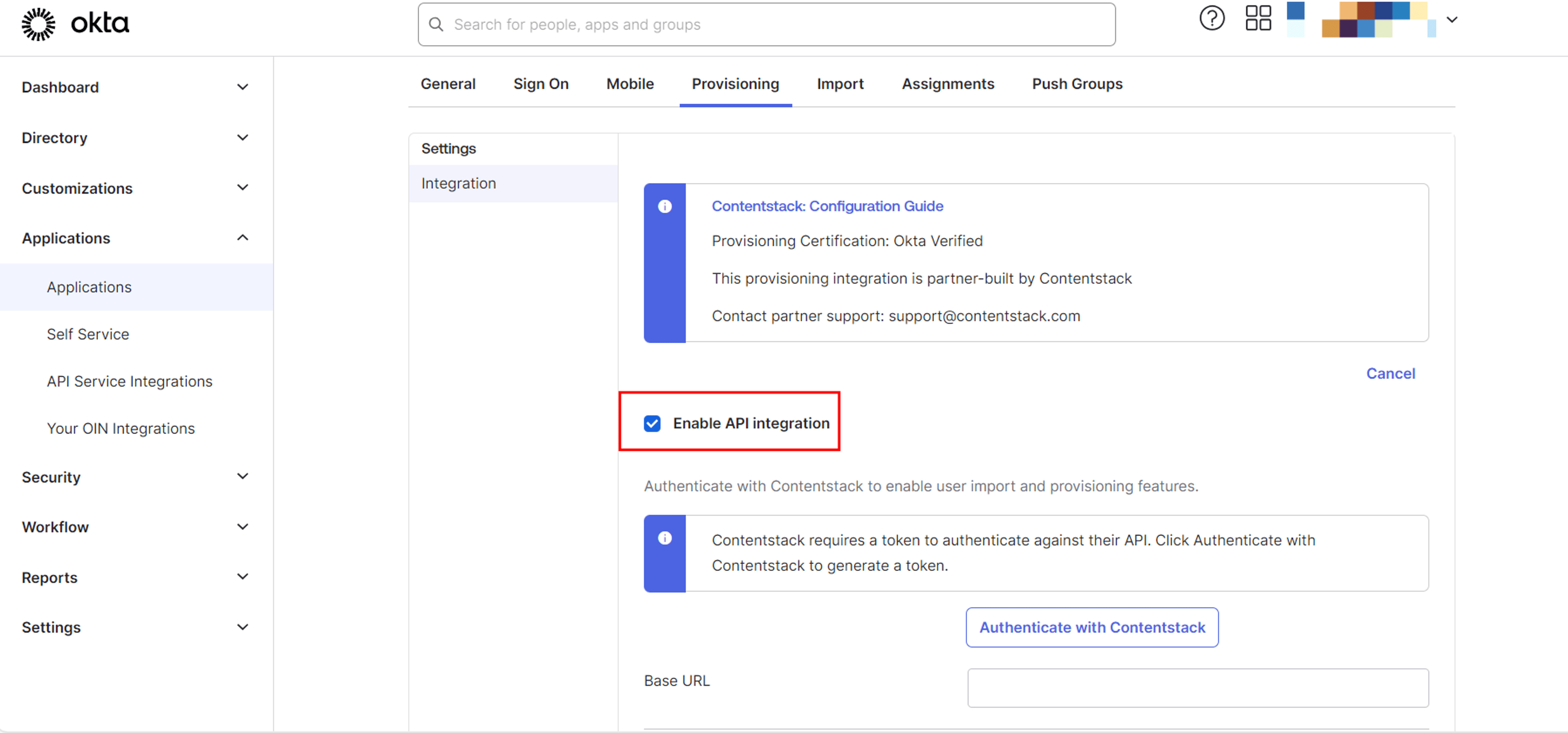Viewport: 1568px width, 733px height.
Task: Click the search magnifier icon
Action: [x=436, y=25]
